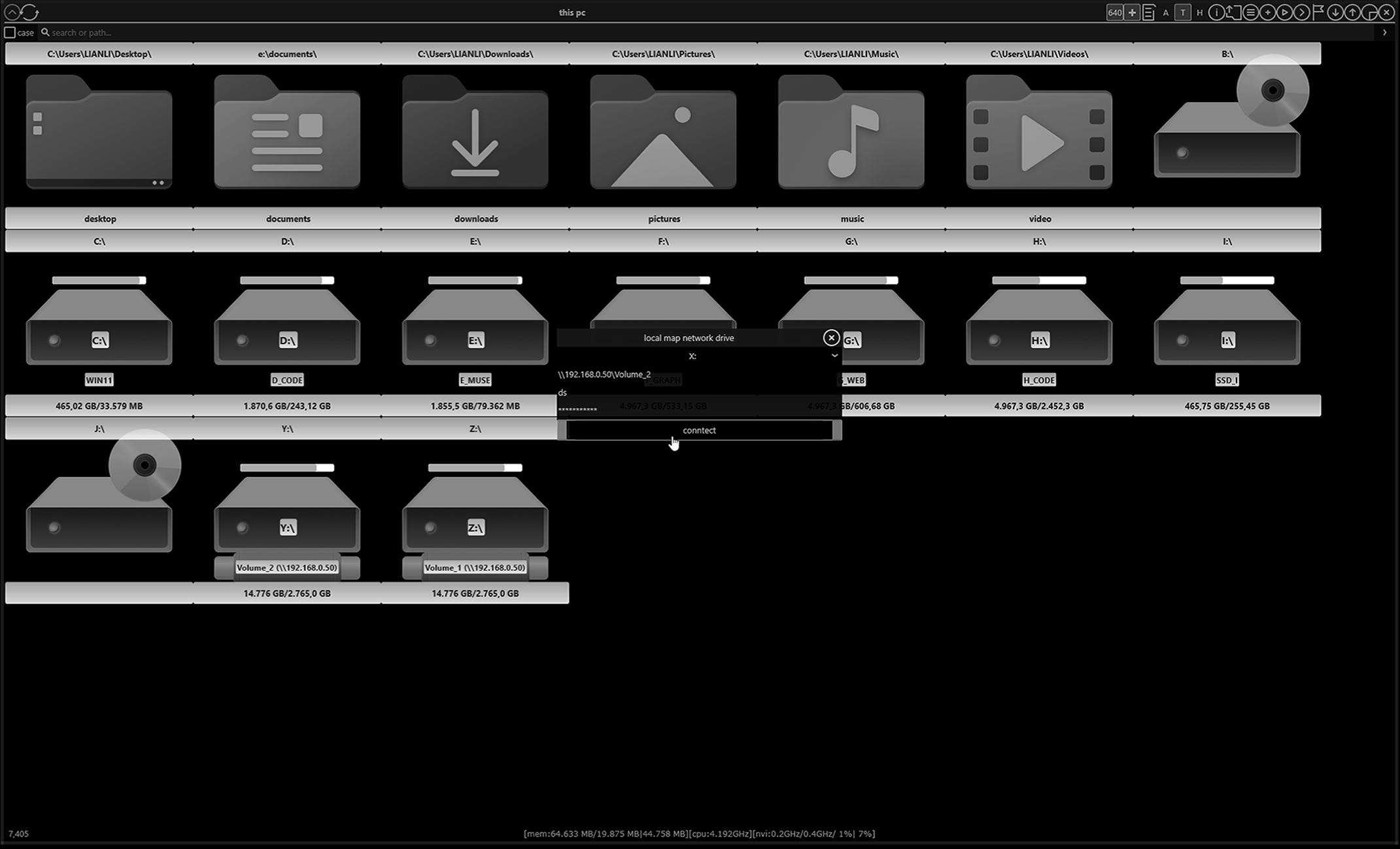Click the info circle toolbar icon
Screen dimensions: 1400x849
(1216, 12)
